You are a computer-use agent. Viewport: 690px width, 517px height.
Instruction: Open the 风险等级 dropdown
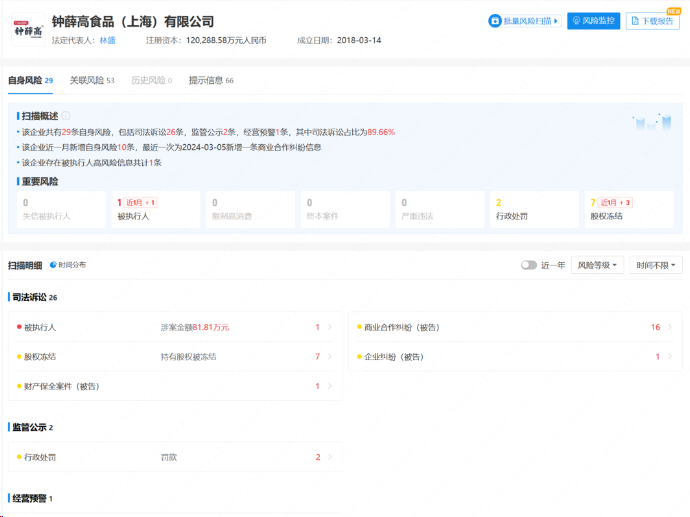pyautogui.click(x=597, y=265)
